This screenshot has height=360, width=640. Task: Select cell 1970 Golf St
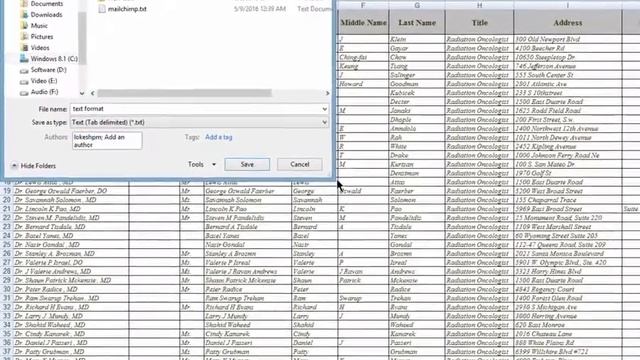point(568,173)
